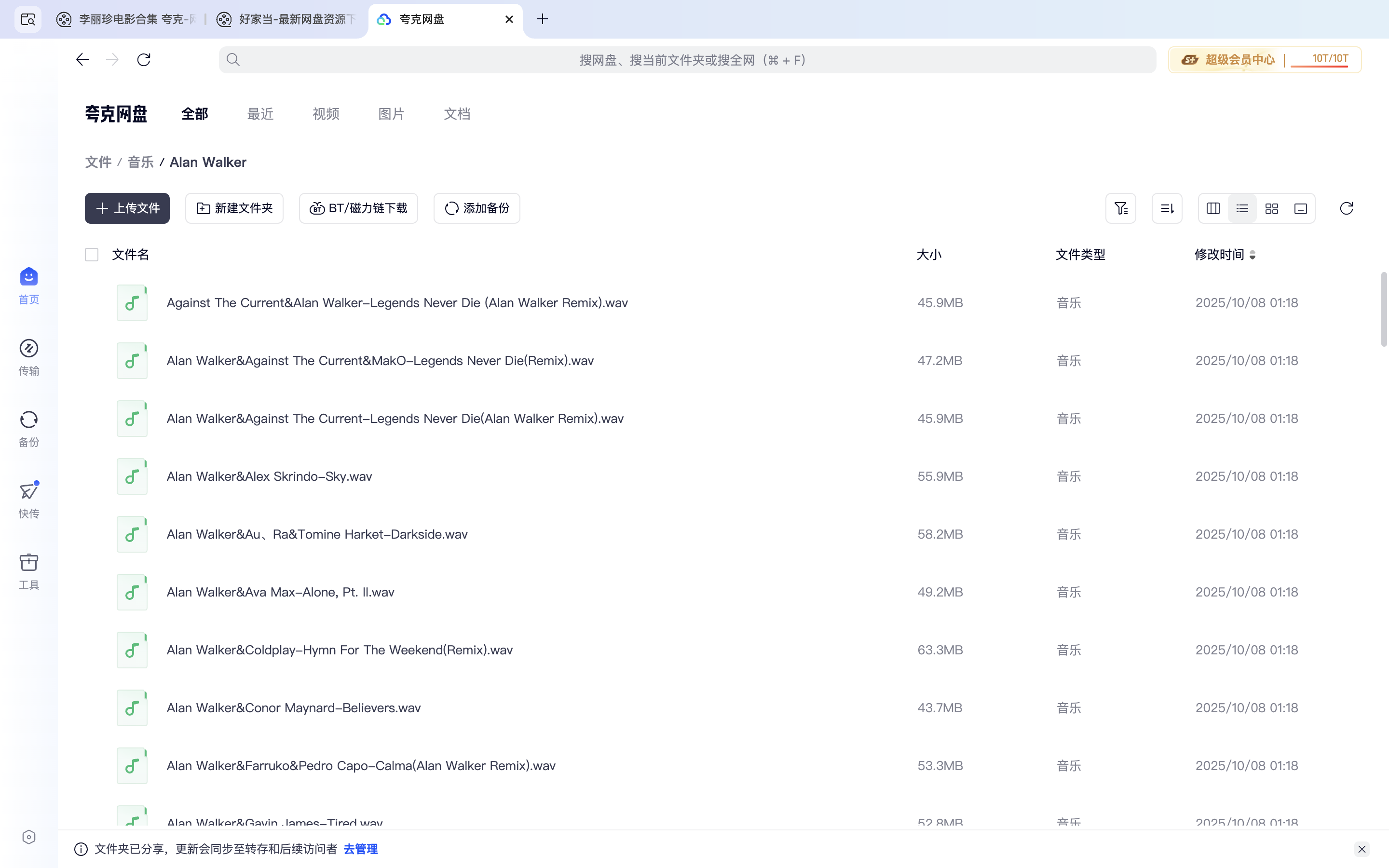The width and height of the screenshot is (1389, 868).
Task: Switch to the 视频 tab
Action: [x=326, y=114]
